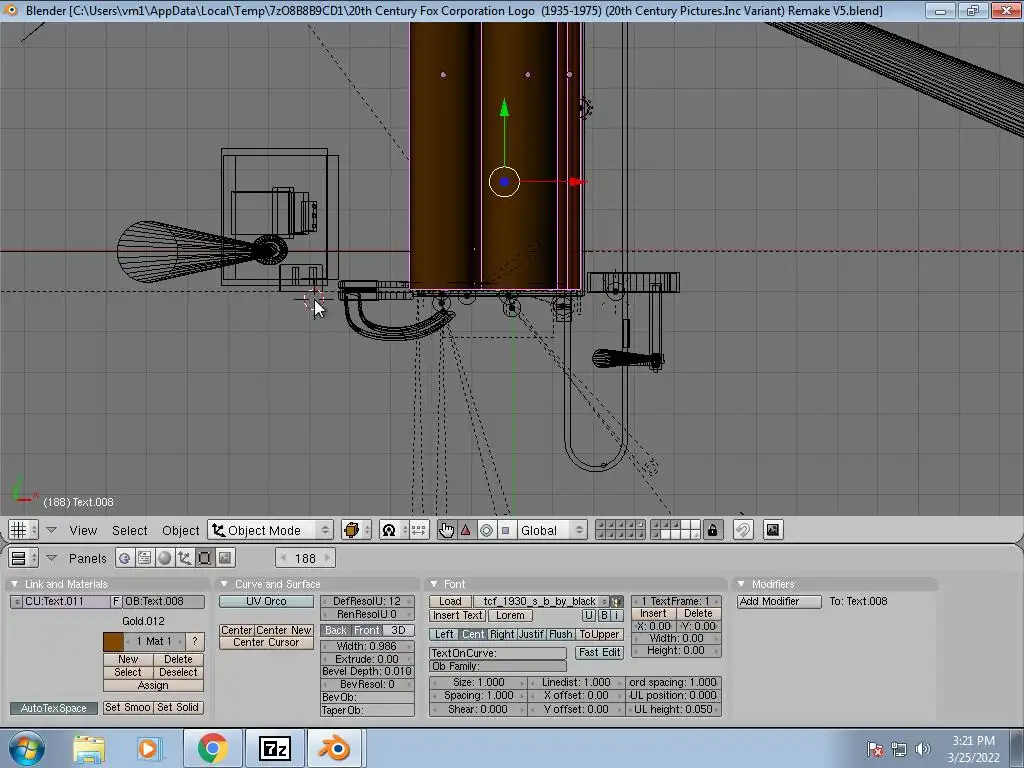Toggle the 3D curve option
Viewport: 1024px width, 768px height.
click(x=398, y=630)
